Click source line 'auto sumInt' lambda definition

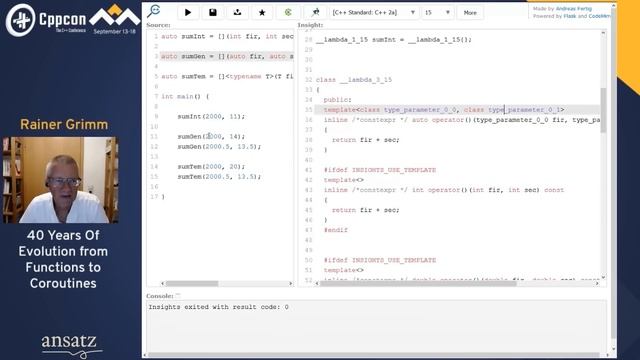pos(227,36)
